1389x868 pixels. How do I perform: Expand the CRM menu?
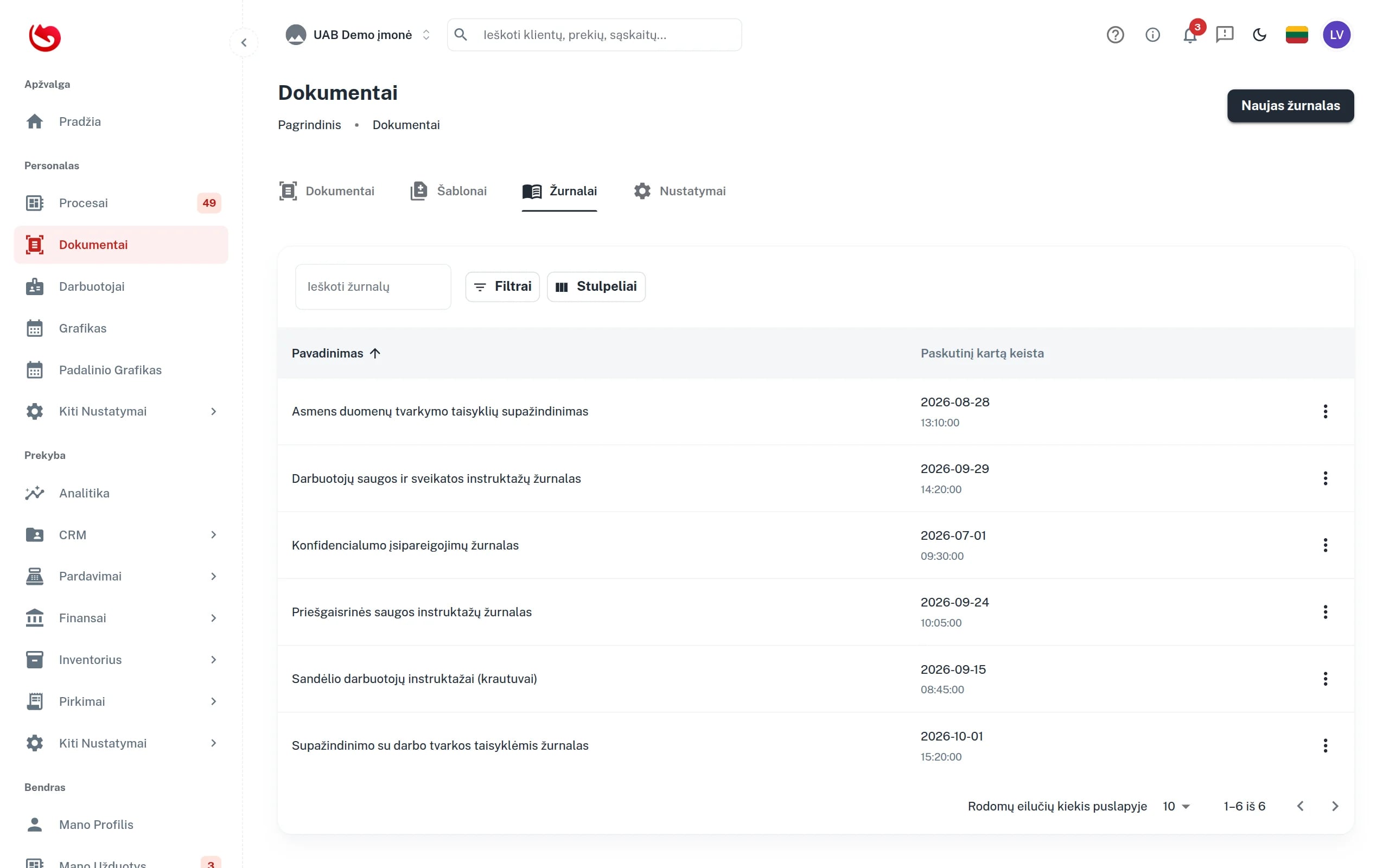pos(121,535)
